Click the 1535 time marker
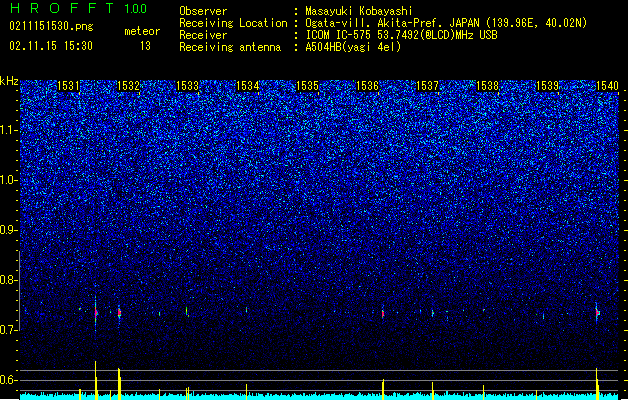The height and width of the screenshot is (400, 629). 308,86
